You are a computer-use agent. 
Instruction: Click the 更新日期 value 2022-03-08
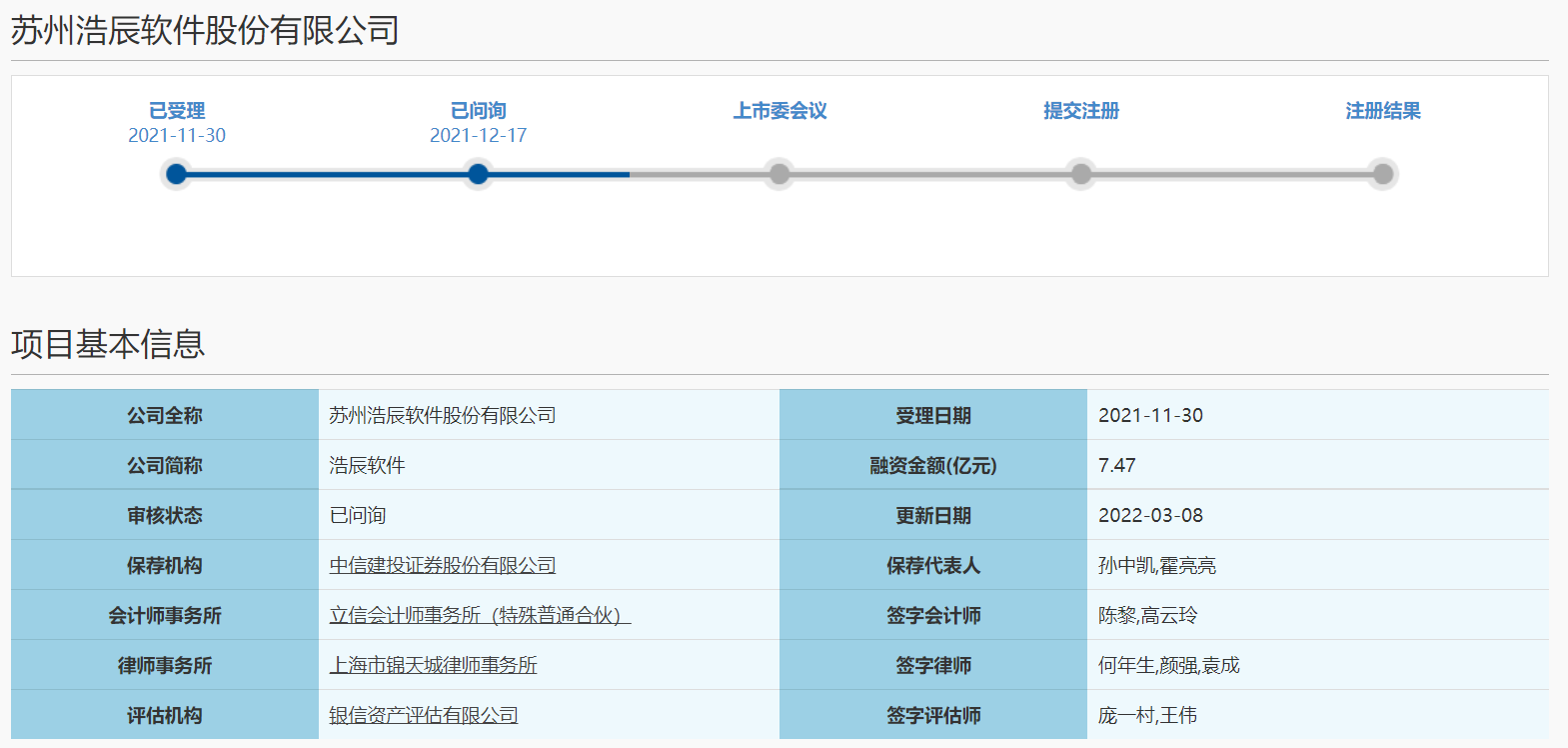click(x=1150, y=515)
